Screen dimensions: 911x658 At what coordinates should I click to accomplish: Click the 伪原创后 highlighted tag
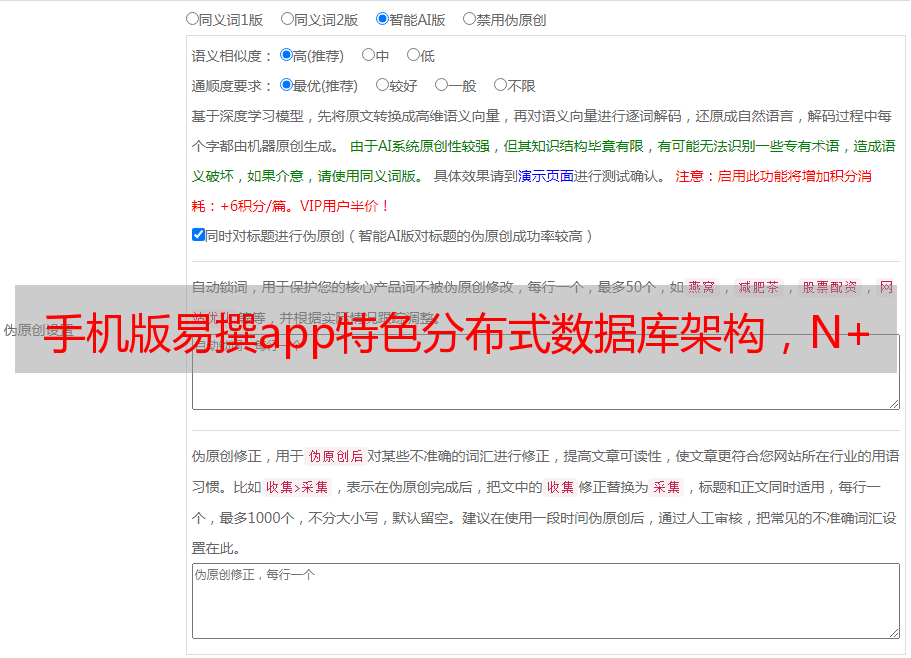pos(335,456)
